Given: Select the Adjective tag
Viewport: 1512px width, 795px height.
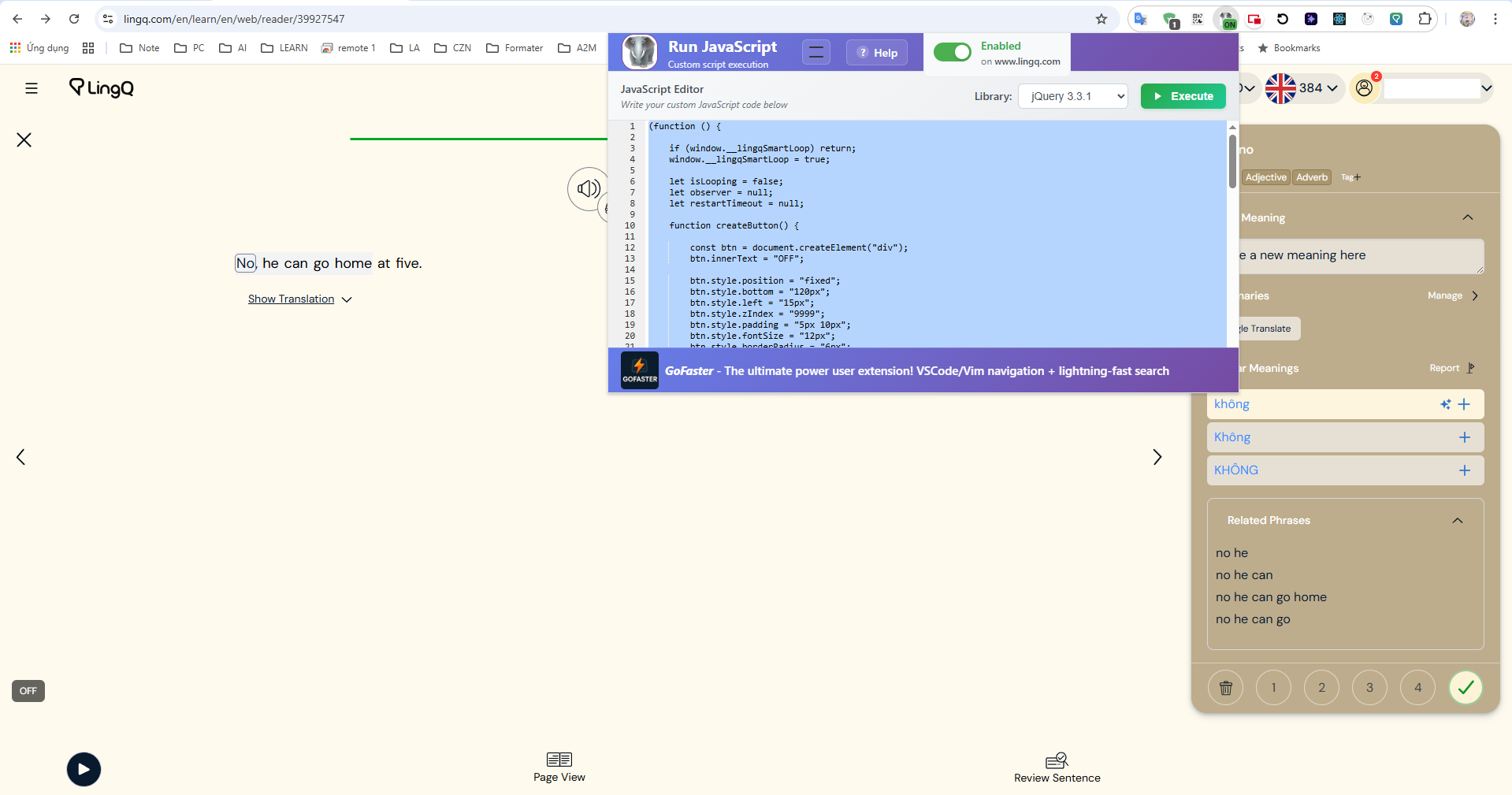Looking at the screenshot, I should coord(1265,177).
